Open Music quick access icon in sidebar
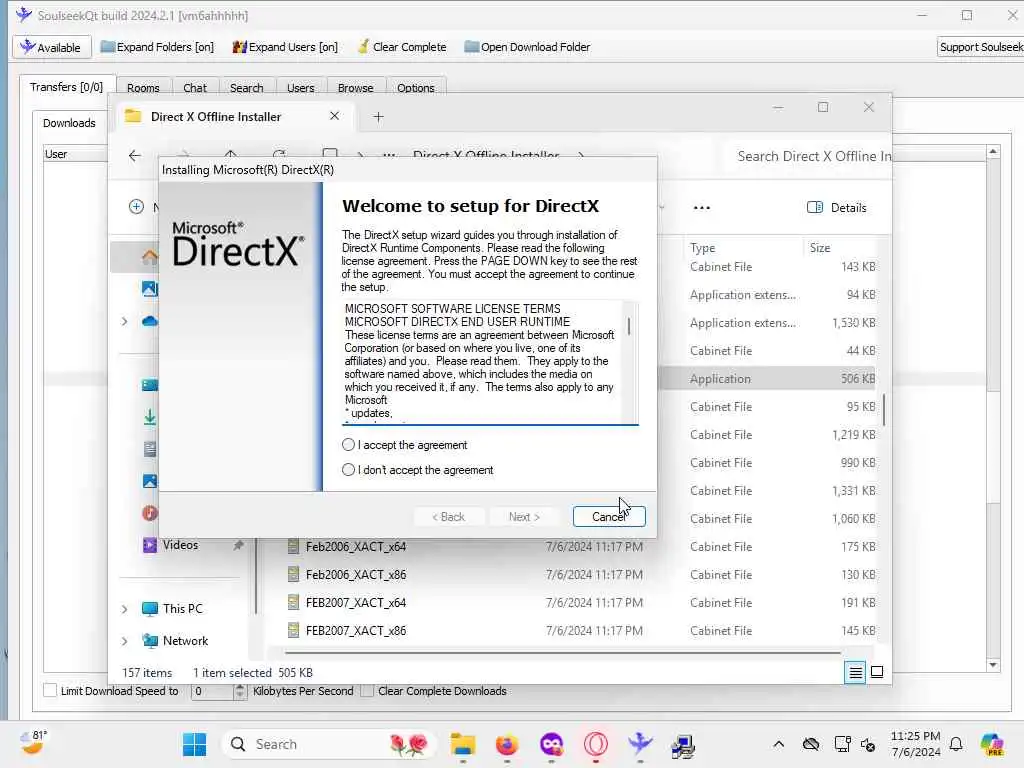 tap(150, 513)
